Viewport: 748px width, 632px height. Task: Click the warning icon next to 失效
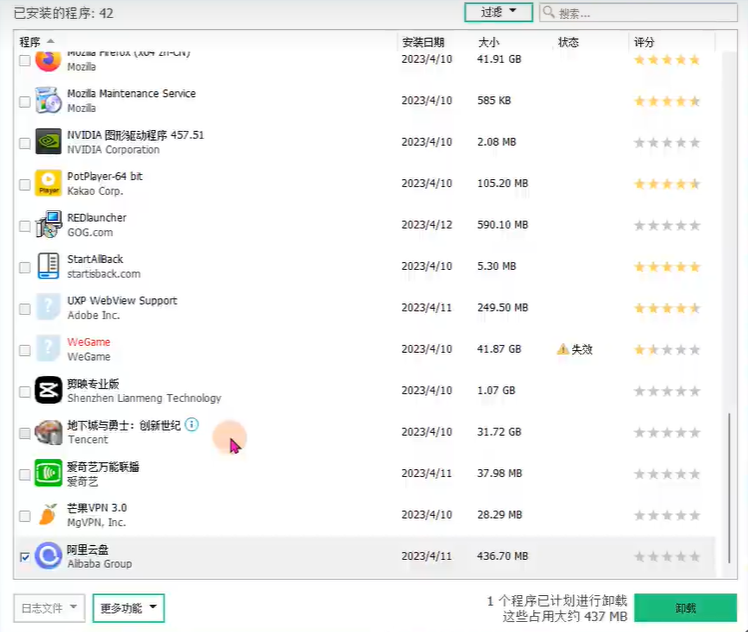[563, 349]
